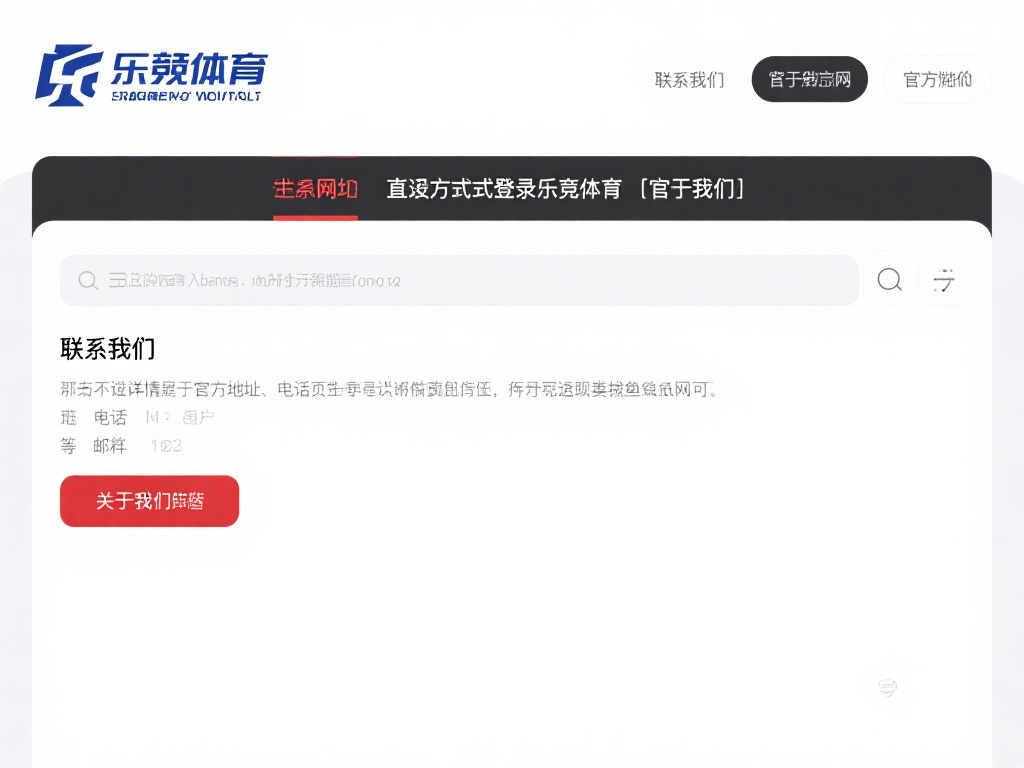Click the 官方 outlined pill button top right
Image resolution: width=1024 pixels, height=768 pixels.
pyautogui.click(x=937, y=80)
